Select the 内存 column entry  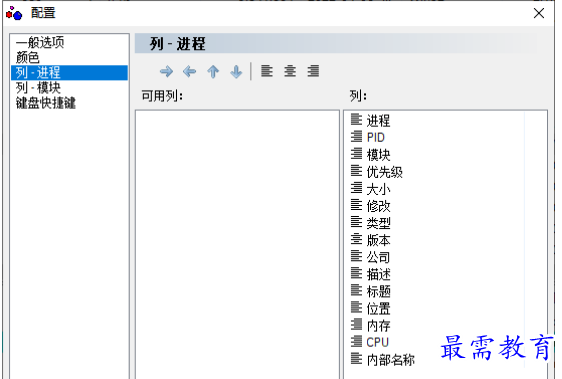tap(378, 326)
